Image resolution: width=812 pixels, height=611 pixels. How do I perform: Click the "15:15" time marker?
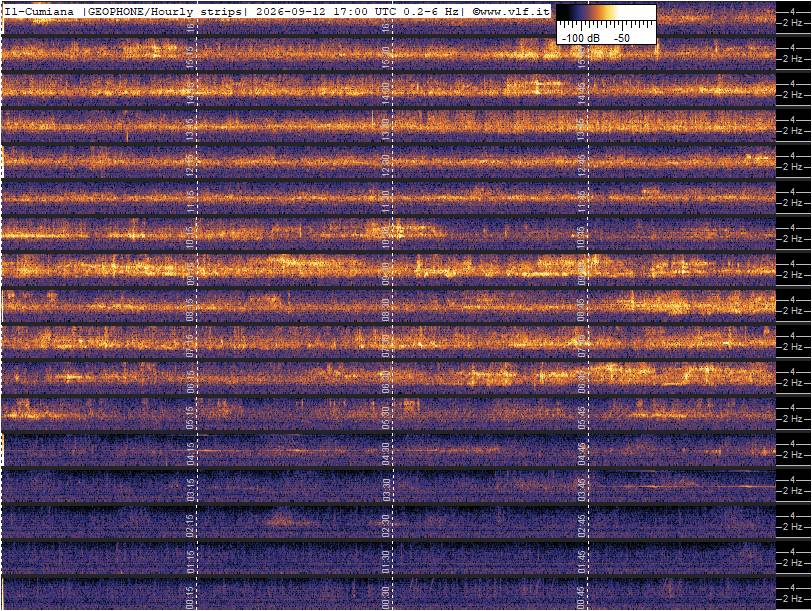click(x=191, y=58)
